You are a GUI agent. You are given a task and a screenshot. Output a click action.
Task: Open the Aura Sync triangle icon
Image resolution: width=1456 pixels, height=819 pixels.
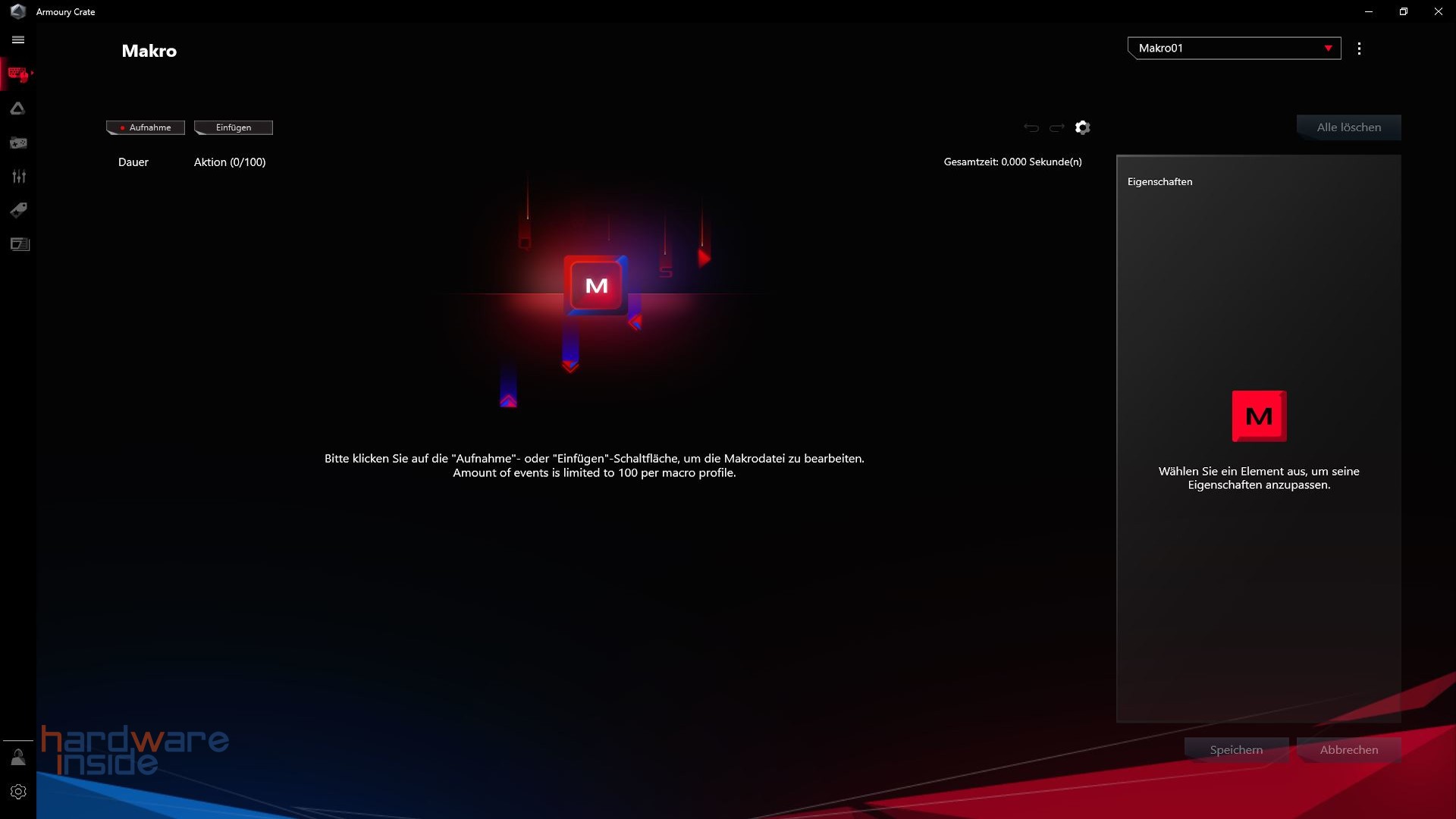pos(18,108)
